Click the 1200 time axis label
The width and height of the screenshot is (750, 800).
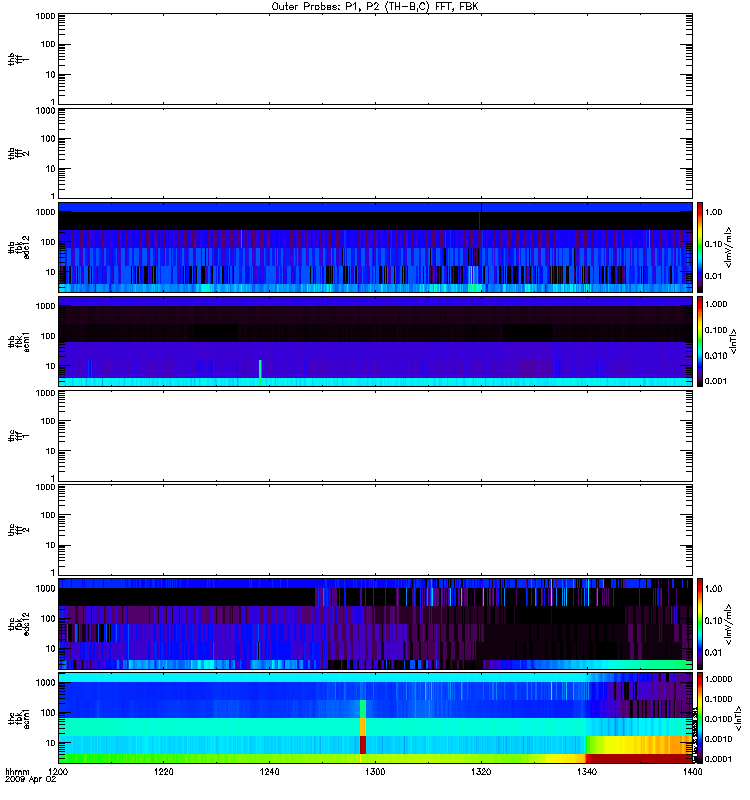click(58, 772)
